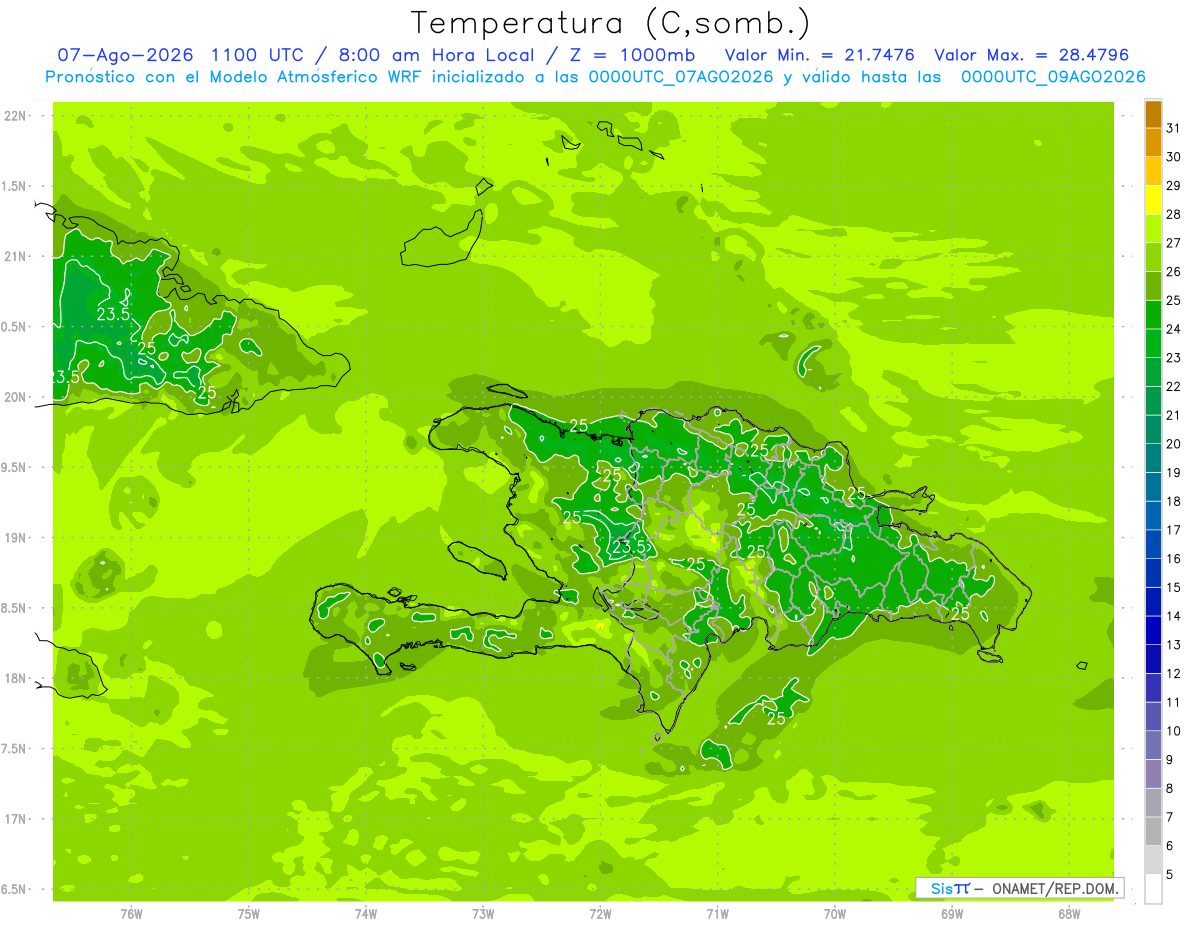Click the 72W longitude label
Viewport: 1200px width, 927px height.
point(600,914)
